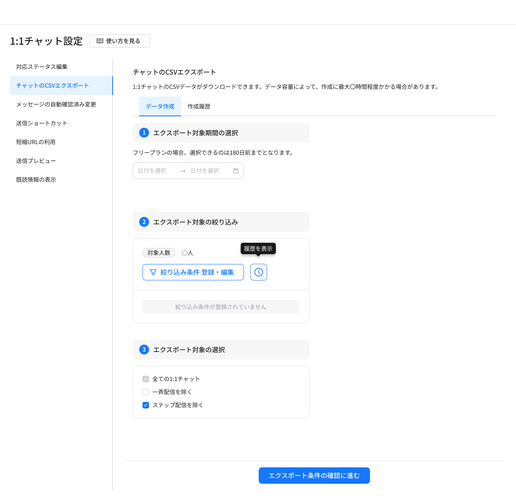Image resolution: width=516 pixels, height=500 pixels.
Task: Click the step 2 number badge
Action: 144,222
